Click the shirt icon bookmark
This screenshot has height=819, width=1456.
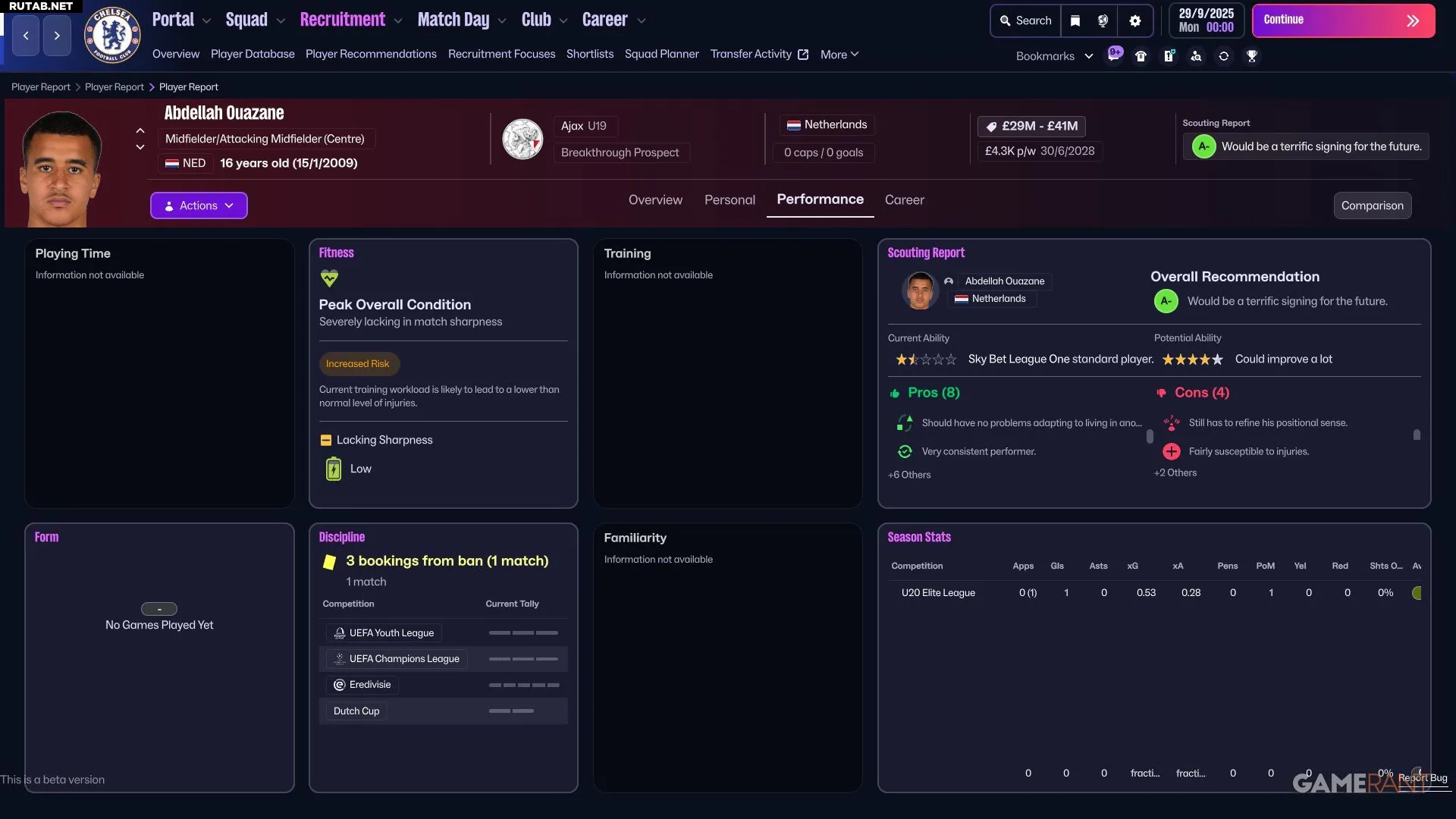tap(1141, 56)
